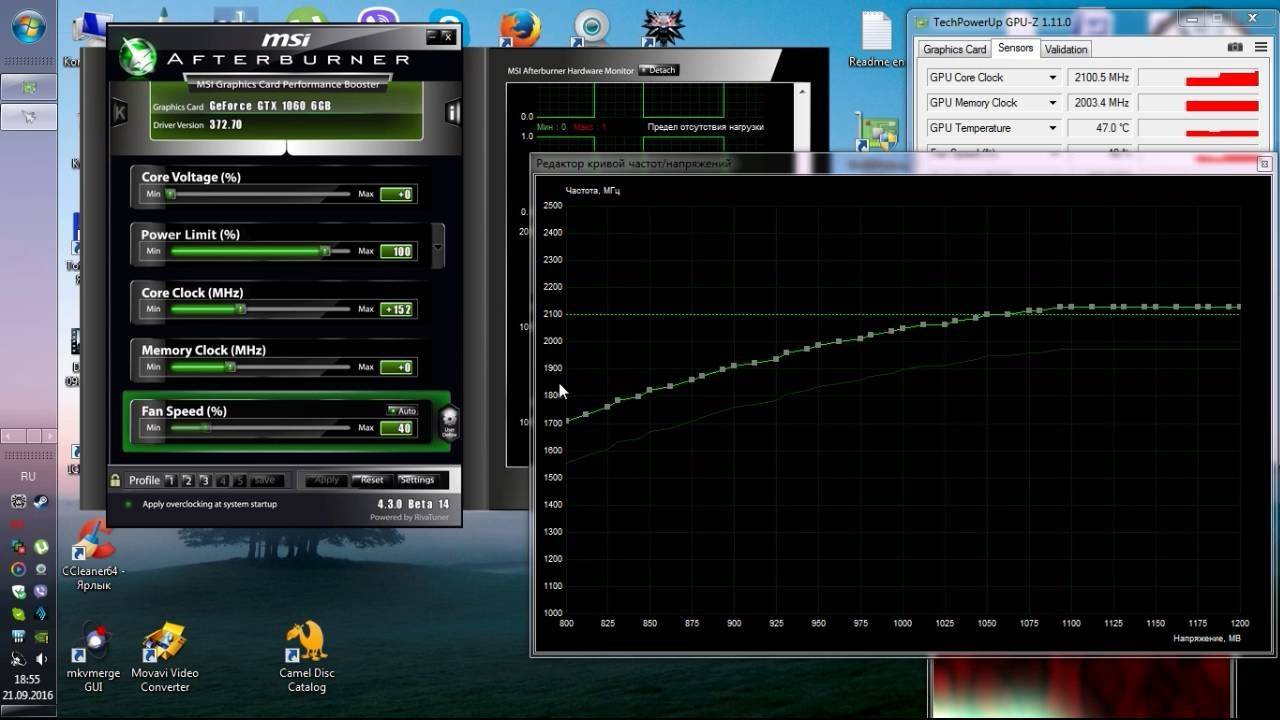Screen dimensions: 1280x720
Task: Open the GPU Core Clock sensor dropdown
Action: [1052, 78]
